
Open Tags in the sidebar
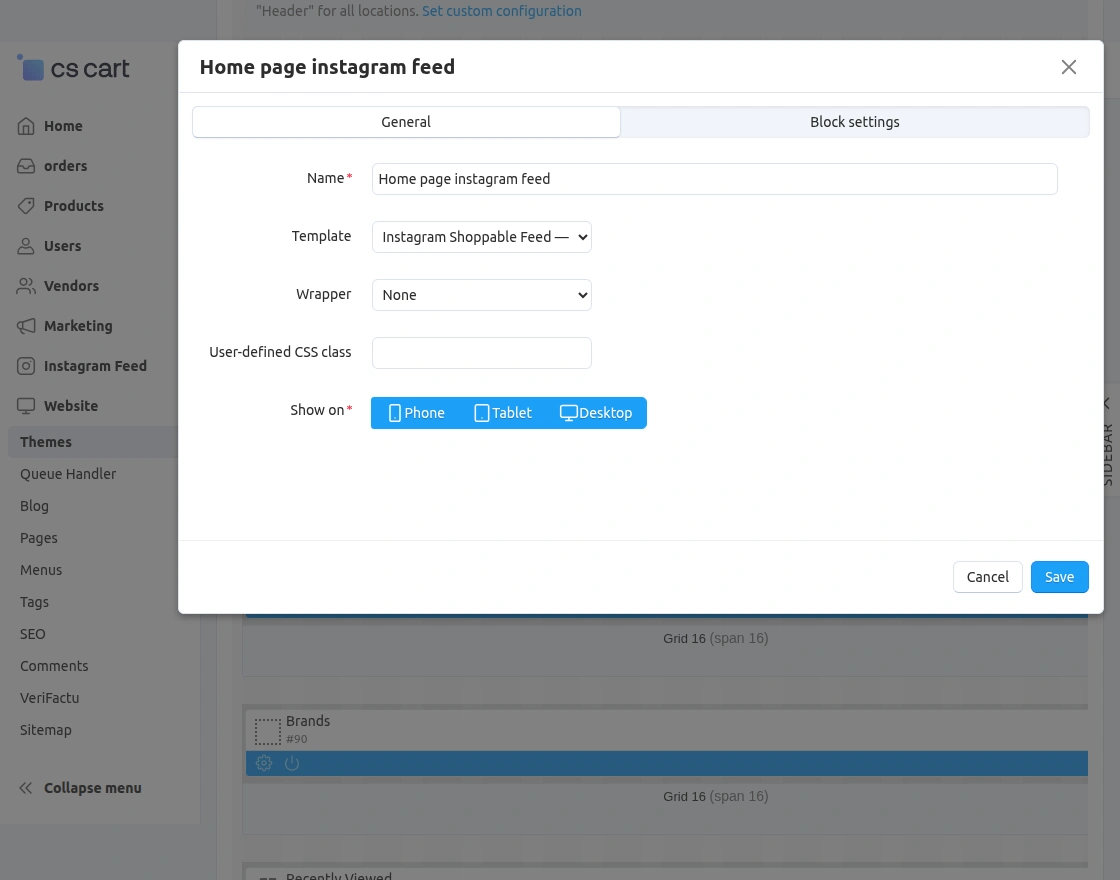34,602
